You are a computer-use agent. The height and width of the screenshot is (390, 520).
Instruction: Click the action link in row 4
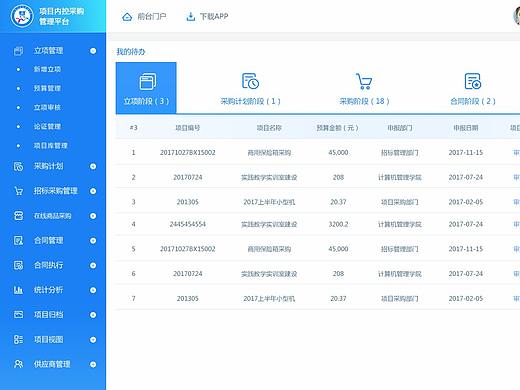tap(516, 224)
